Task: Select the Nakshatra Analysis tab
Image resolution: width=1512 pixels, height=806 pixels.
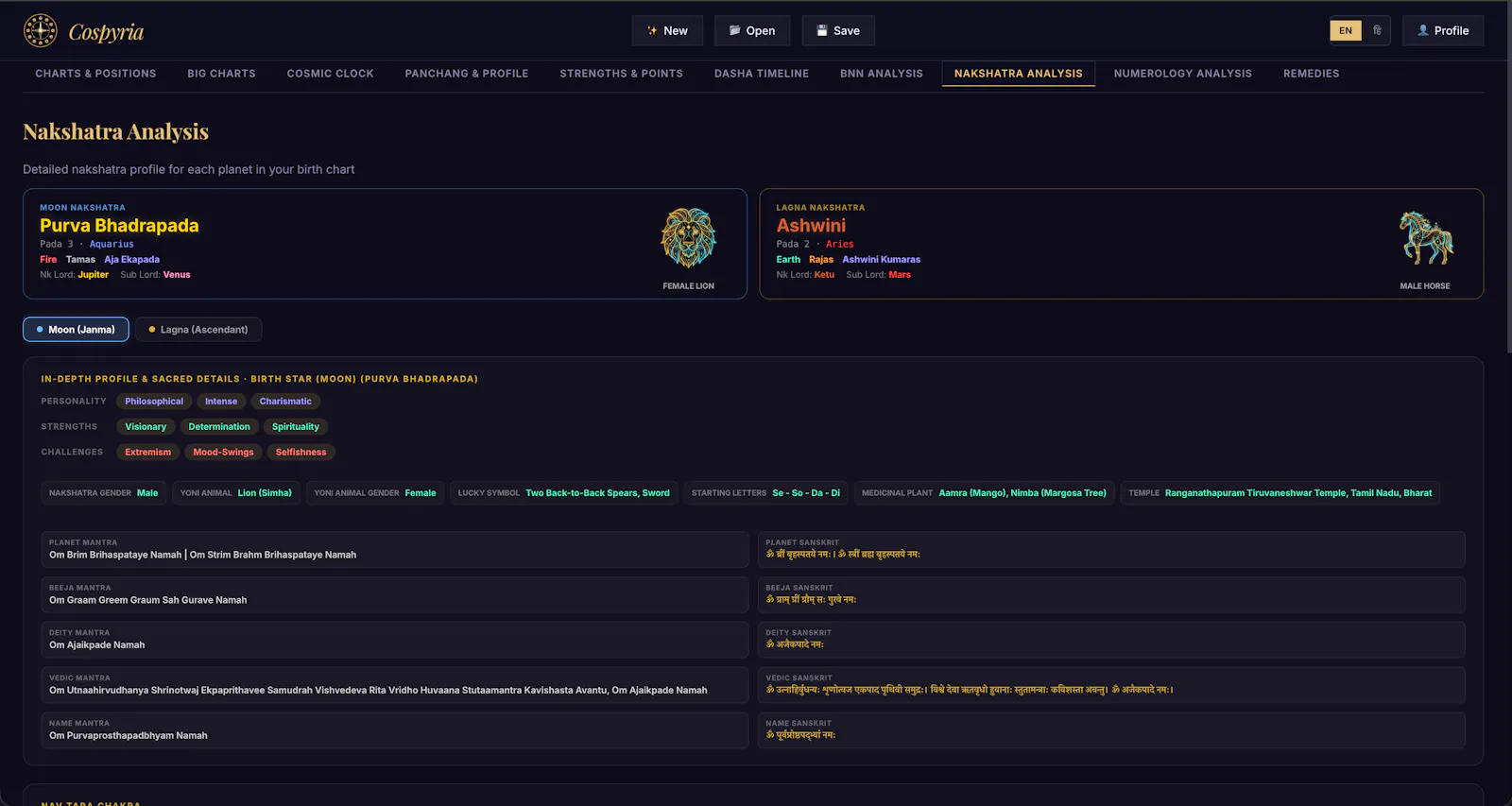Action: coord(1019,74)
